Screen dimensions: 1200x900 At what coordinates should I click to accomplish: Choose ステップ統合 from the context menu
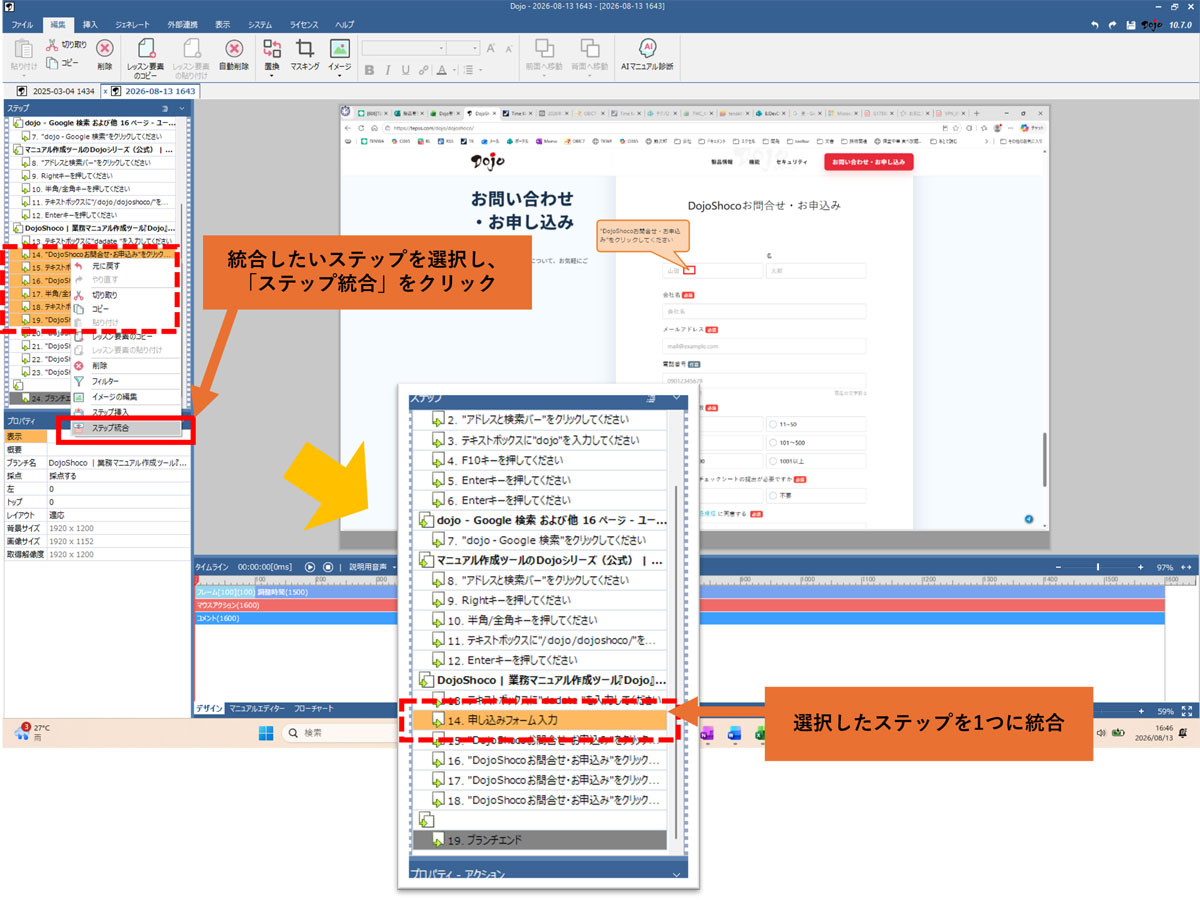tap(127, 428)
